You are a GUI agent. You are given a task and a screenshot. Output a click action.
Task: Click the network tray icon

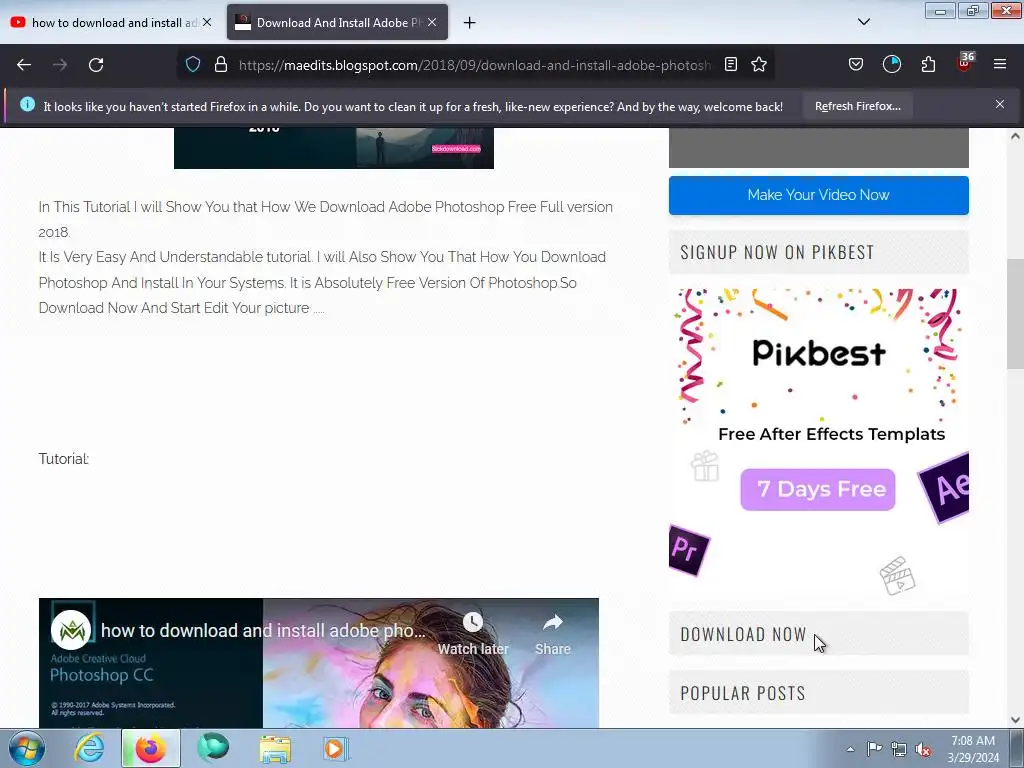(899, 749)
